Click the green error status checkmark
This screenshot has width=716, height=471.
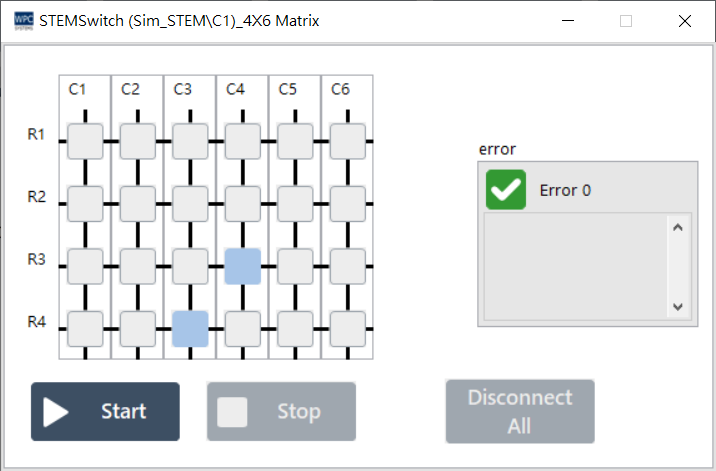(506, 189)
